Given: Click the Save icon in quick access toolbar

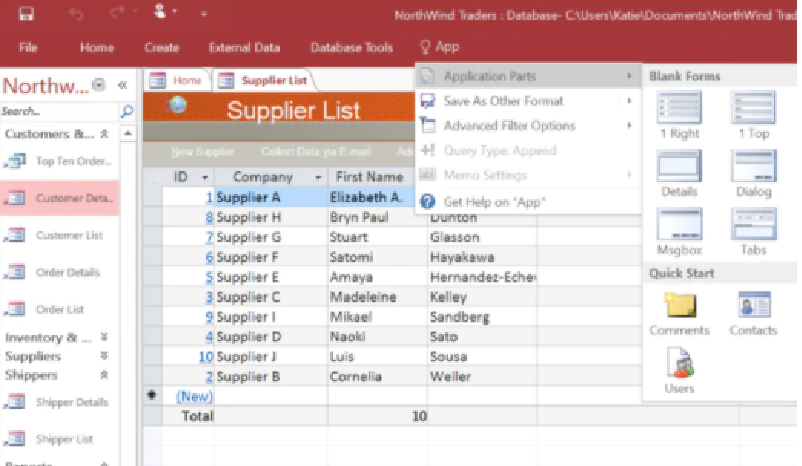Looking at the screenshot, I should click(26, 14).
